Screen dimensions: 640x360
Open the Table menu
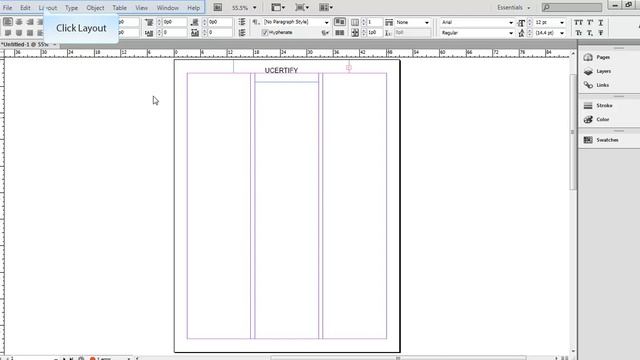(119, 8)
